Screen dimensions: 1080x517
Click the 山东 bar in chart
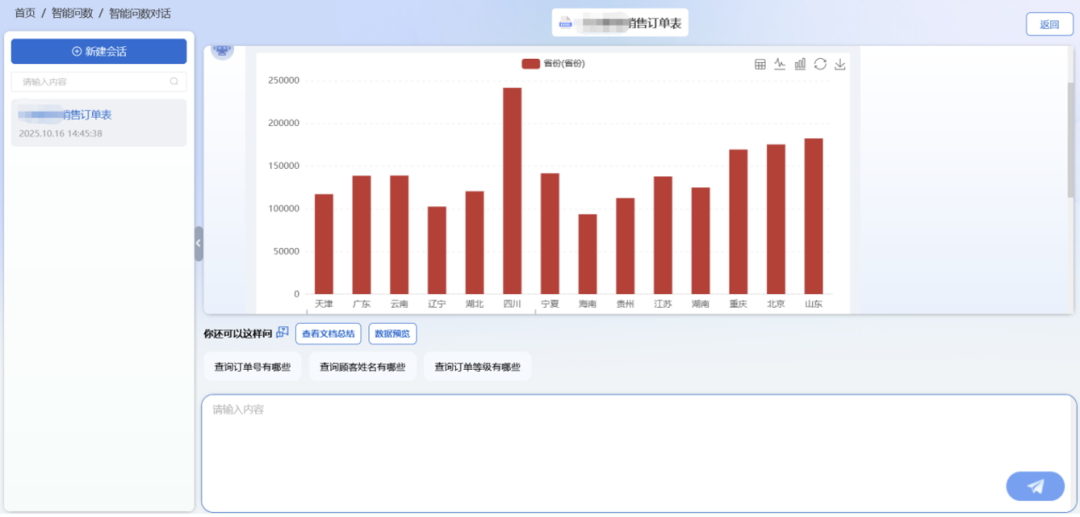813,216
